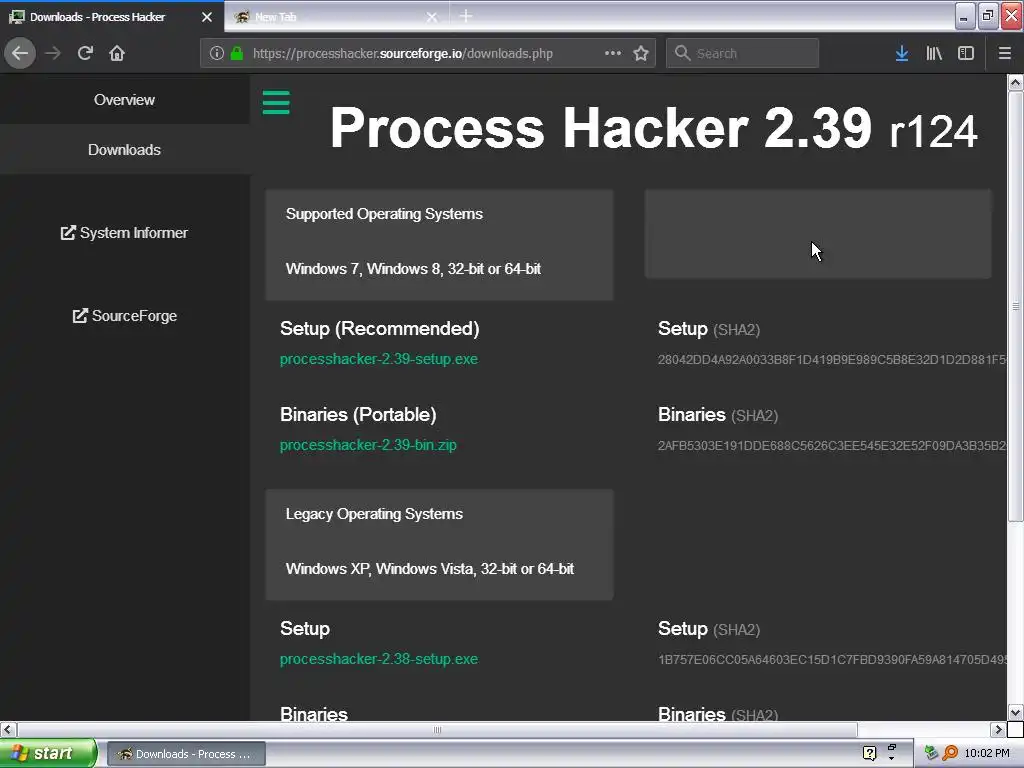
Task: Click the Supported Operating Systems heading
Action: click(x=384, y=214)
